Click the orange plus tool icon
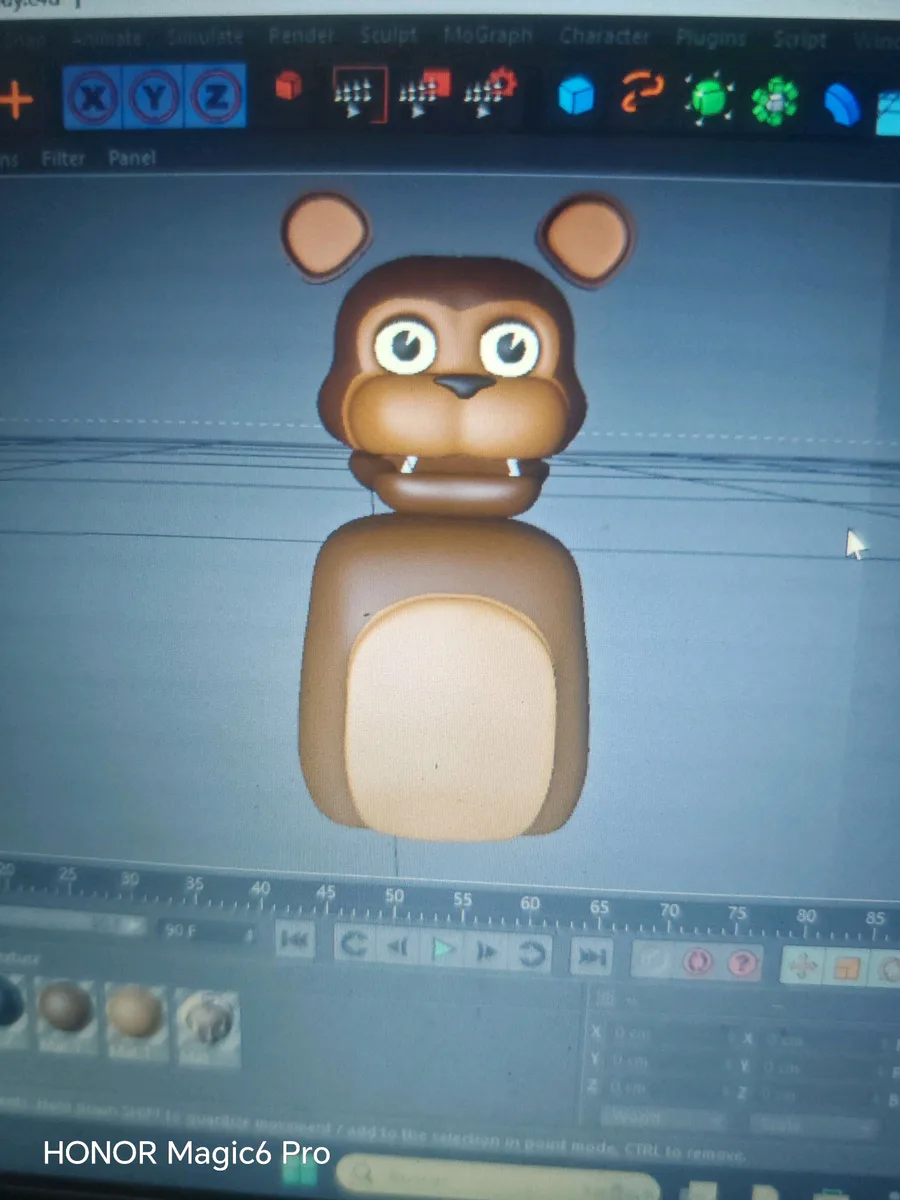 15,101
